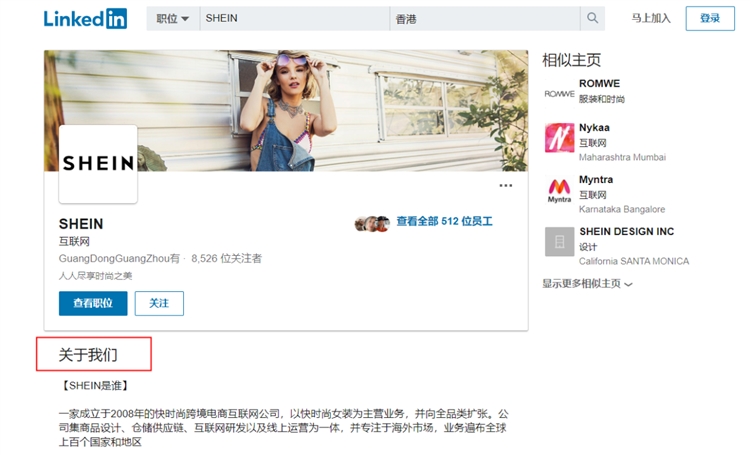Click the SHEIN DESIGN INC placeholder icon
The height and width of the screenshot is (455, 750).
[559, 242]
